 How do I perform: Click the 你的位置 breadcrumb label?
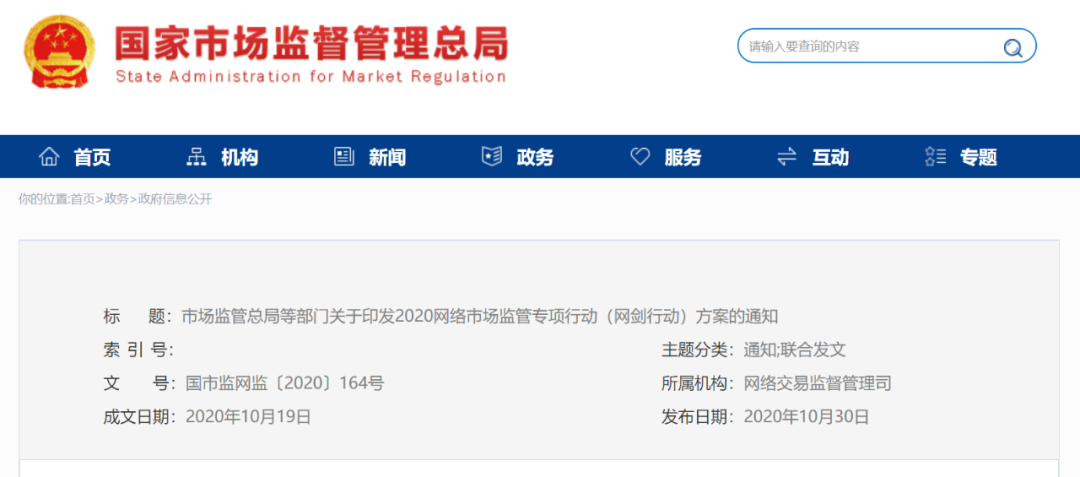coord(44,200)
